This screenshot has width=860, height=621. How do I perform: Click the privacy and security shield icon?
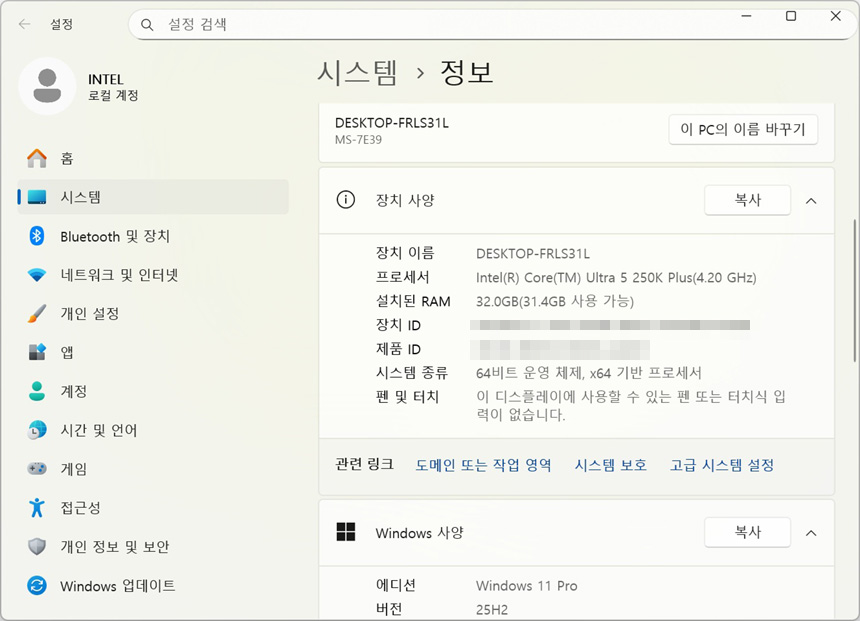(x=37, y=547)
